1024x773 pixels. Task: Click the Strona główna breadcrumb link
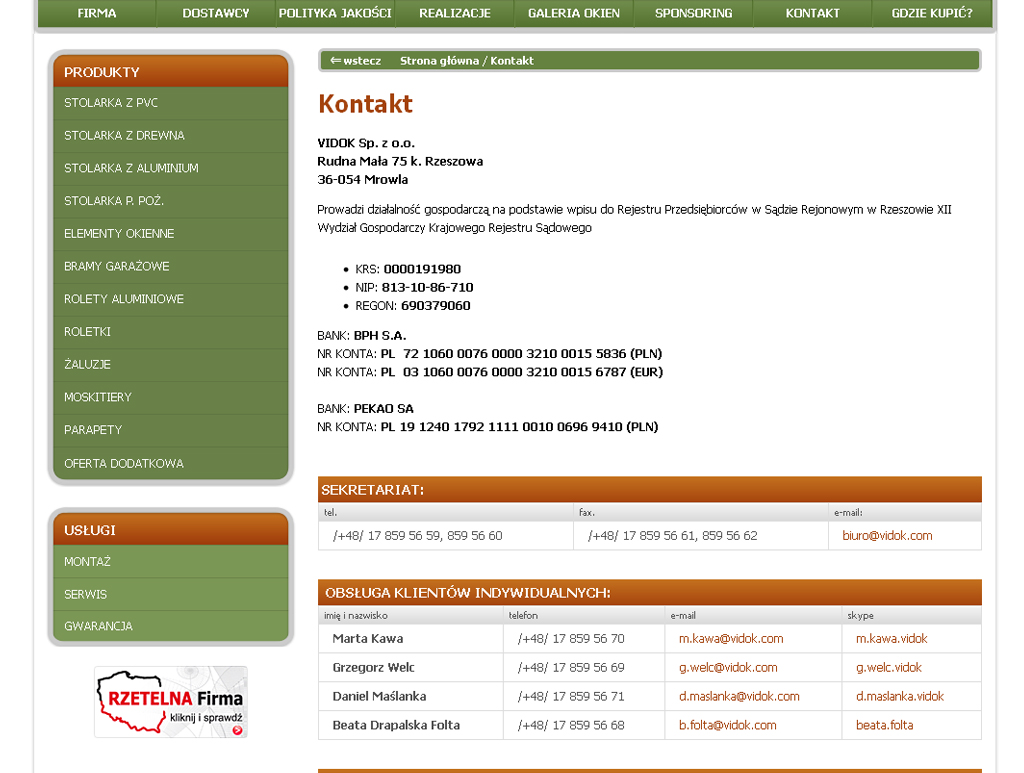440,61
